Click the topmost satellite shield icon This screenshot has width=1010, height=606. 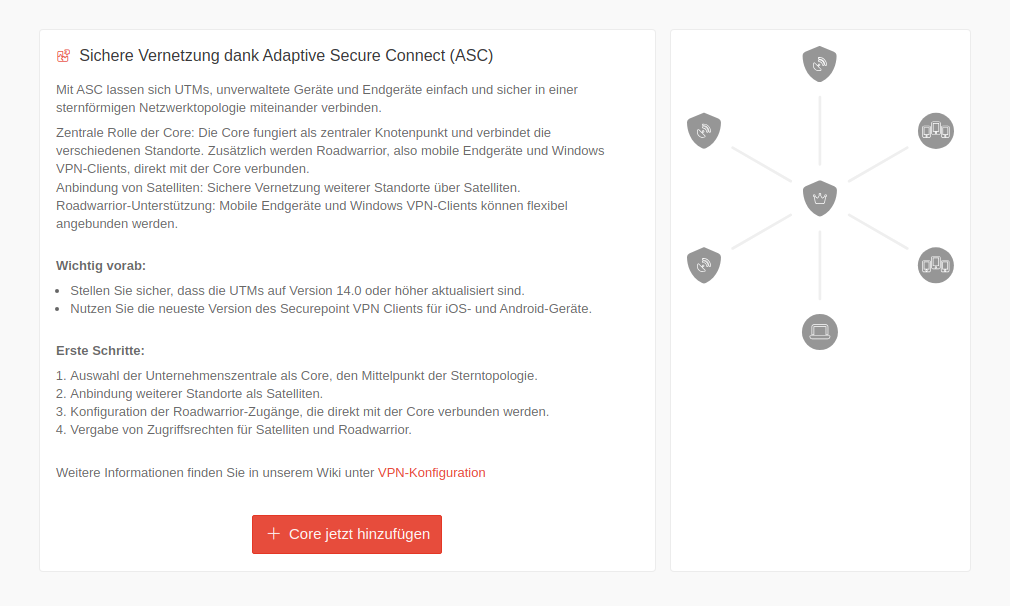pyautogui.click(x=820, y=64)
